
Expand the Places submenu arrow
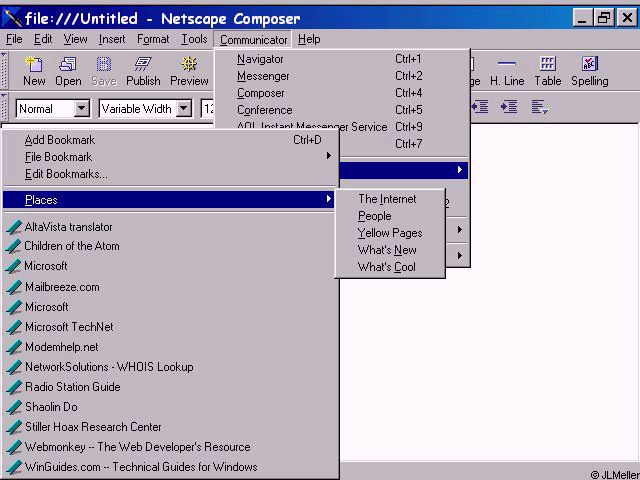coord(329,199)
